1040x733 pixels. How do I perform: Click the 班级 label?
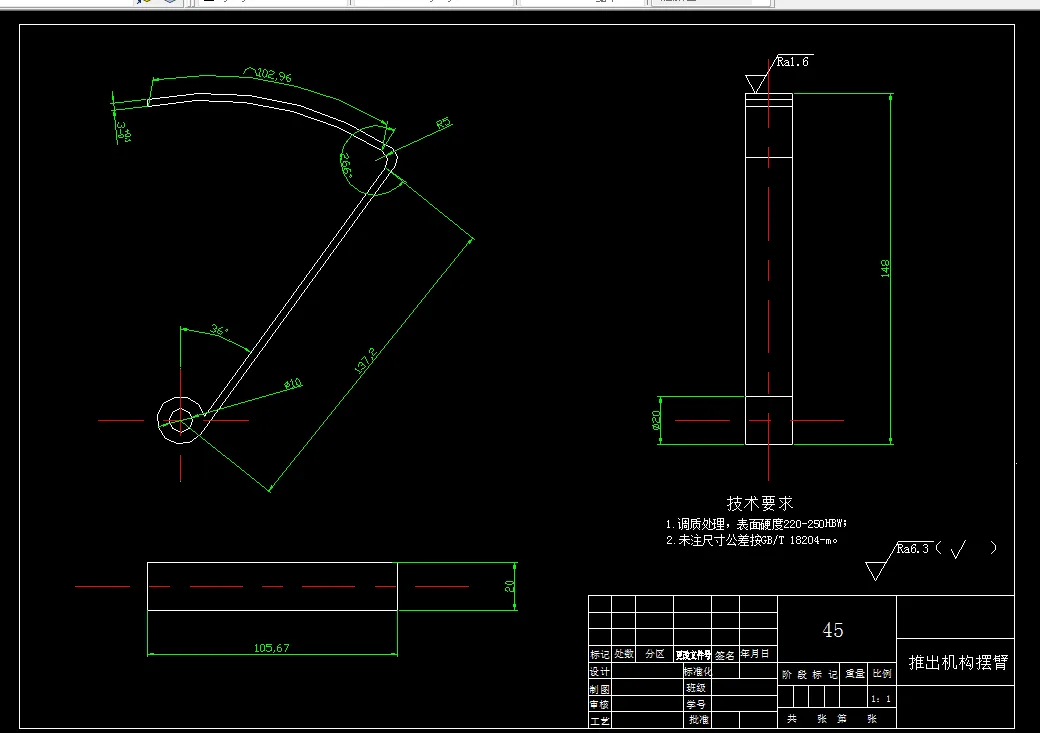(x=696, y=688)
